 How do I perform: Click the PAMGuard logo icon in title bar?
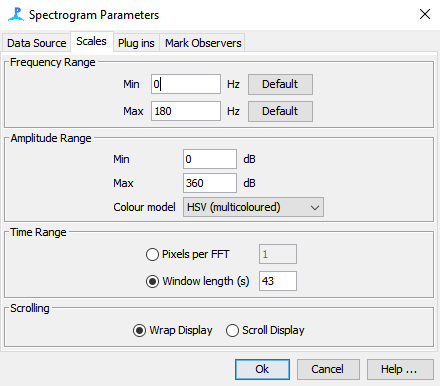[16, 14]
